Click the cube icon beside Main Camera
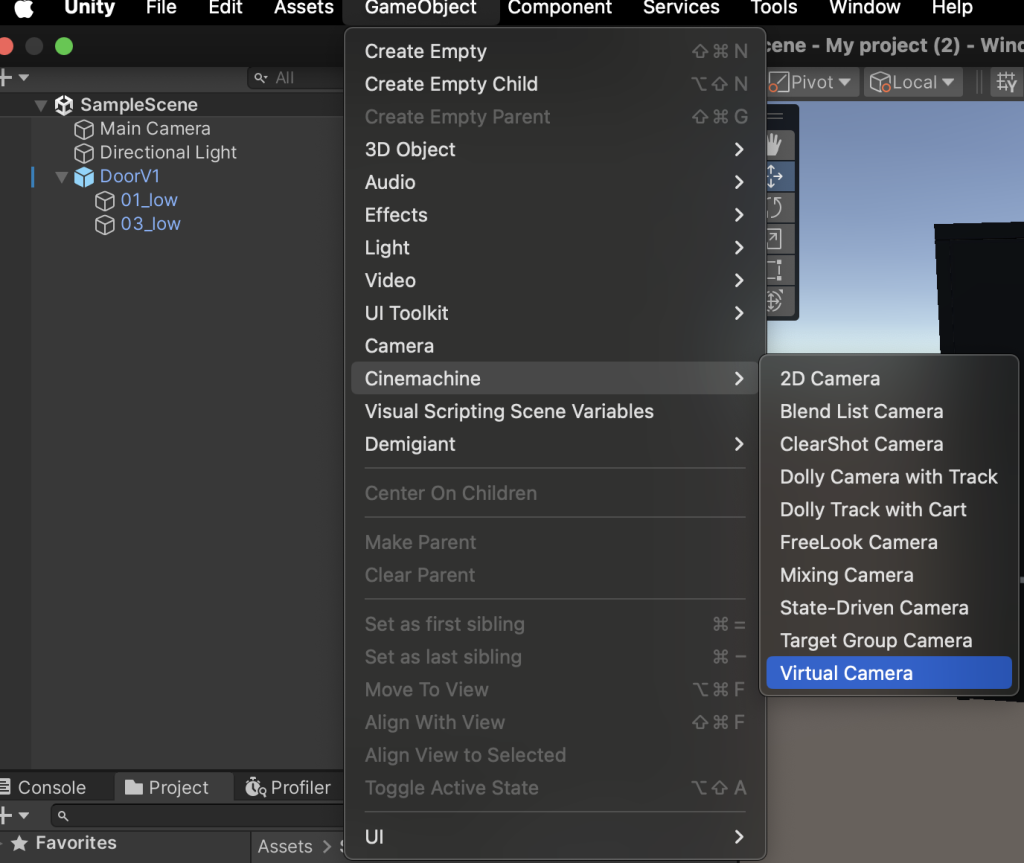 click(x=84, y=129)
